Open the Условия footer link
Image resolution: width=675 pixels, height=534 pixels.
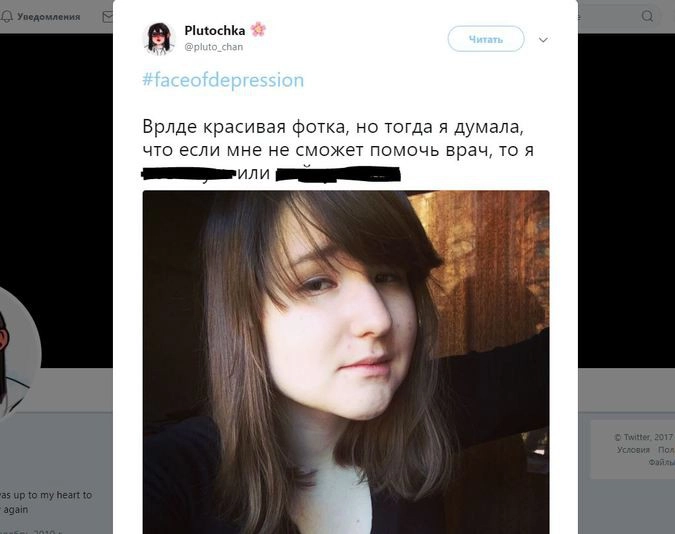(633, 450)
